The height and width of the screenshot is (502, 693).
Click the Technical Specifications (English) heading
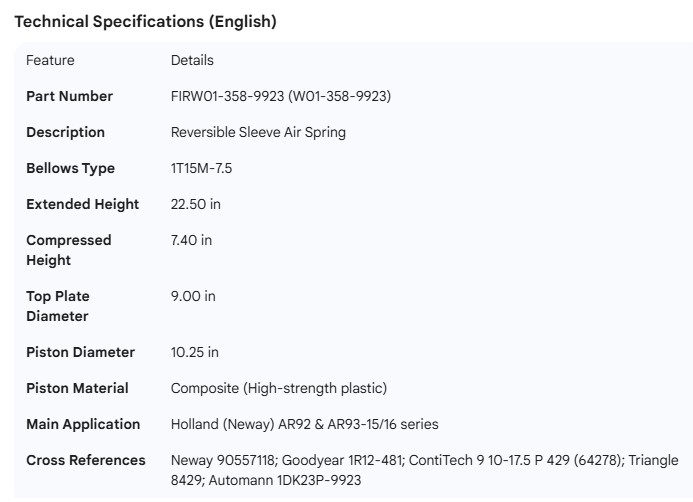point(145,21)
